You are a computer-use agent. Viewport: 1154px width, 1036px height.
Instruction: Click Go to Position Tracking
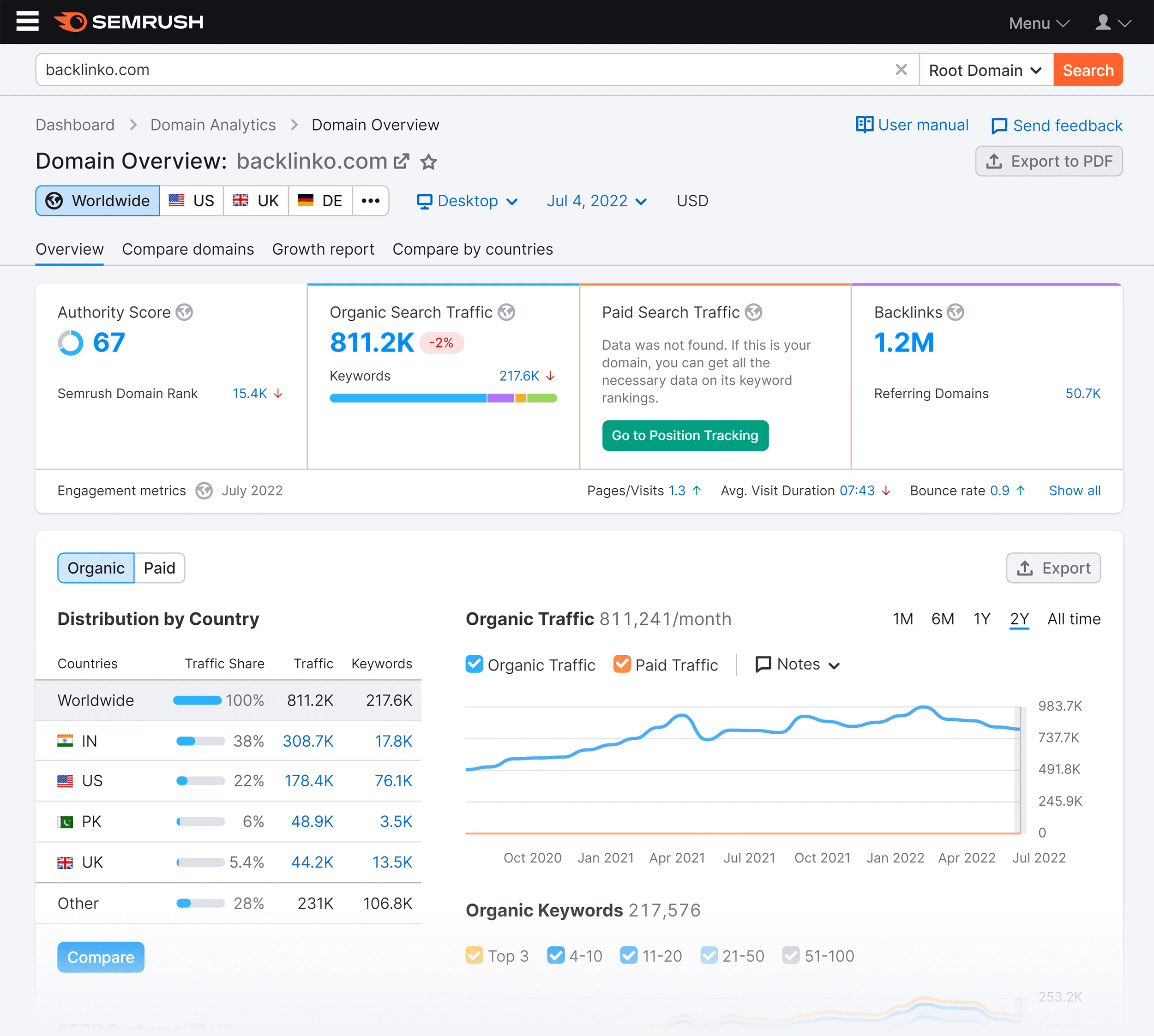tap(685, 436)
